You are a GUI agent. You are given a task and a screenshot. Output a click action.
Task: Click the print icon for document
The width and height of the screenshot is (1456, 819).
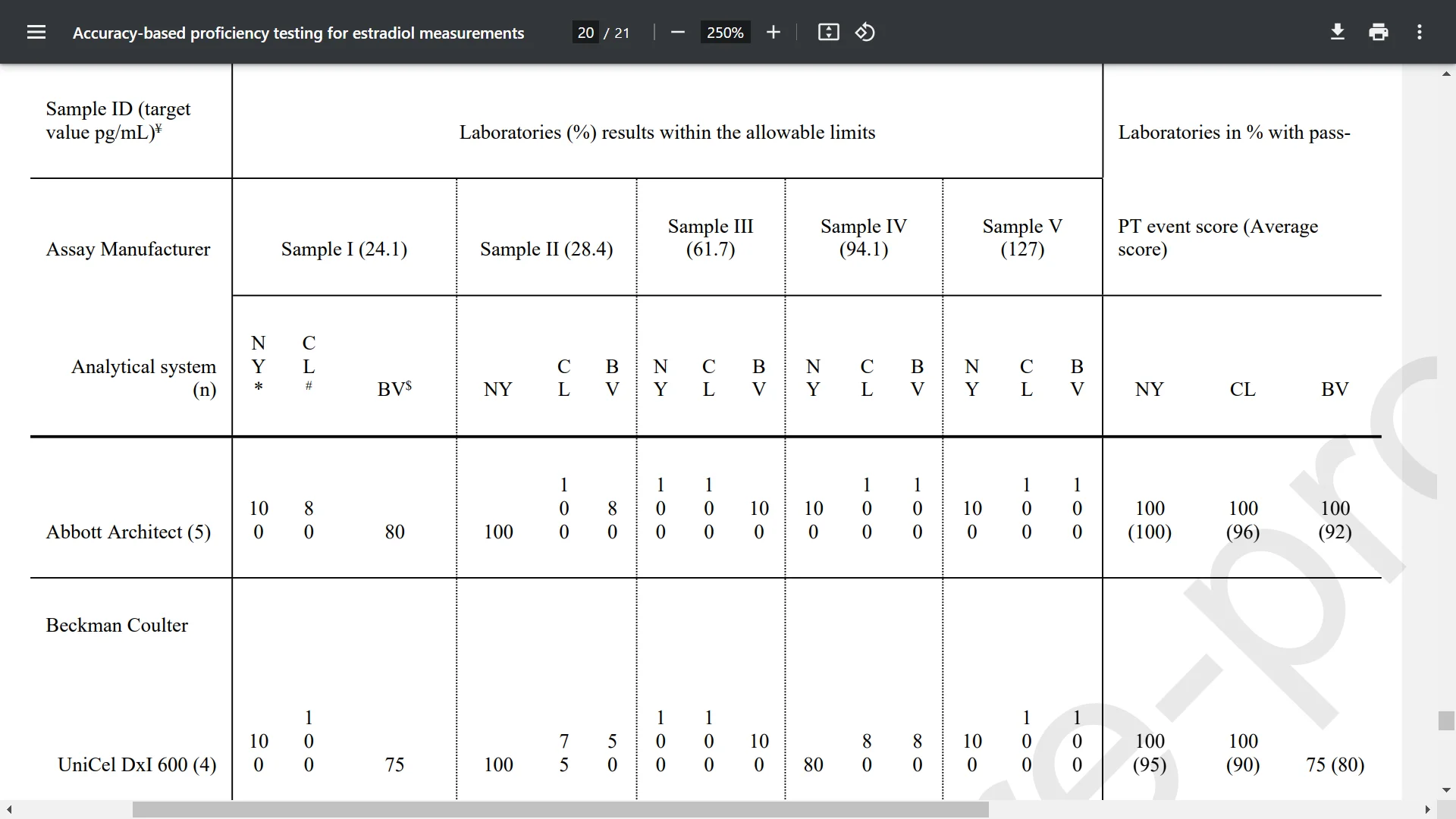coord(1378,33)
